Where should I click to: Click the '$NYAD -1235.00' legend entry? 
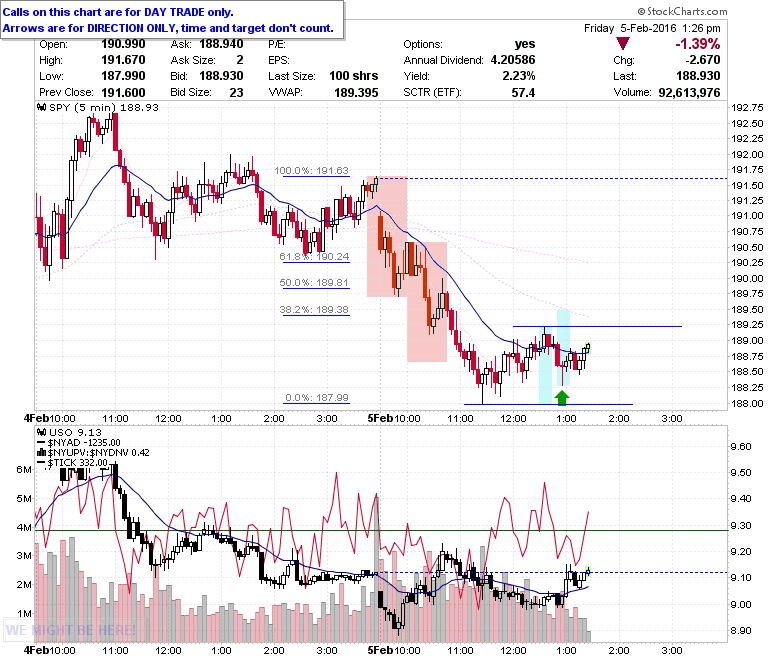(84, 443)
